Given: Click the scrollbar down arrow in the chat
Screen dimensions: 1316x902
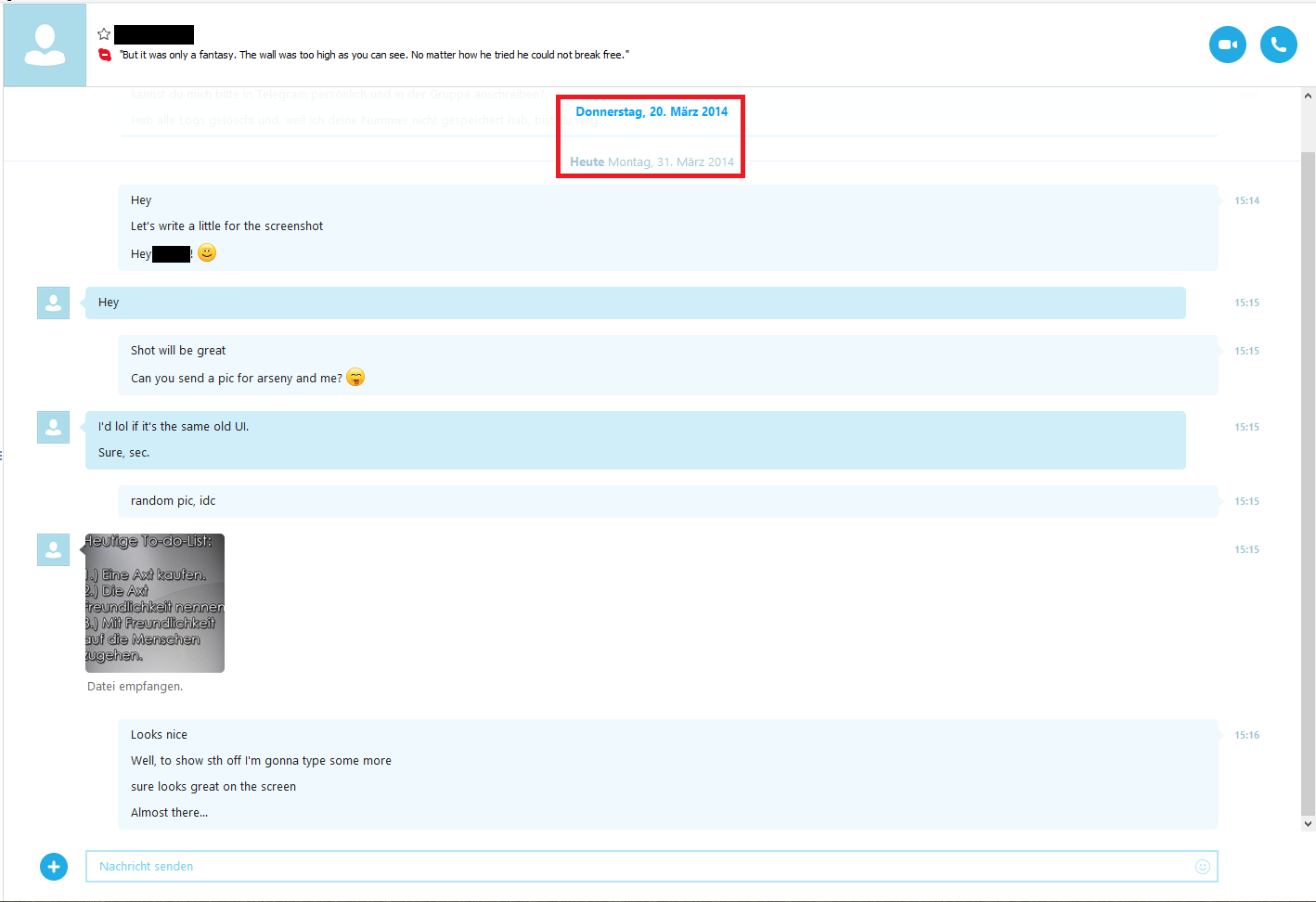Looking at the screenshot, I should [x=1308, y=823].
